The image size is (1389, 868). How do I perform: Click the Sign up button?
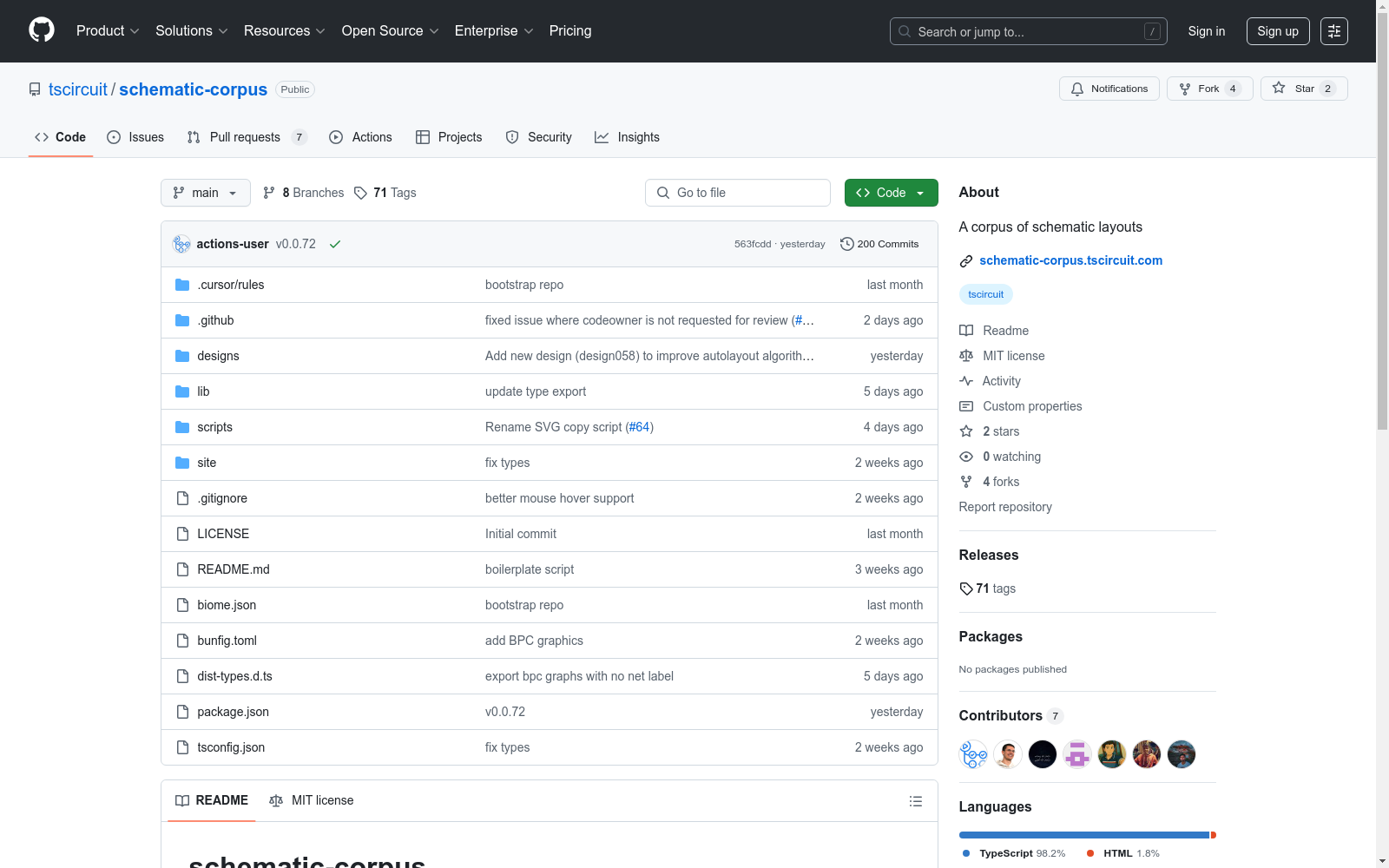click(1278, 31)
